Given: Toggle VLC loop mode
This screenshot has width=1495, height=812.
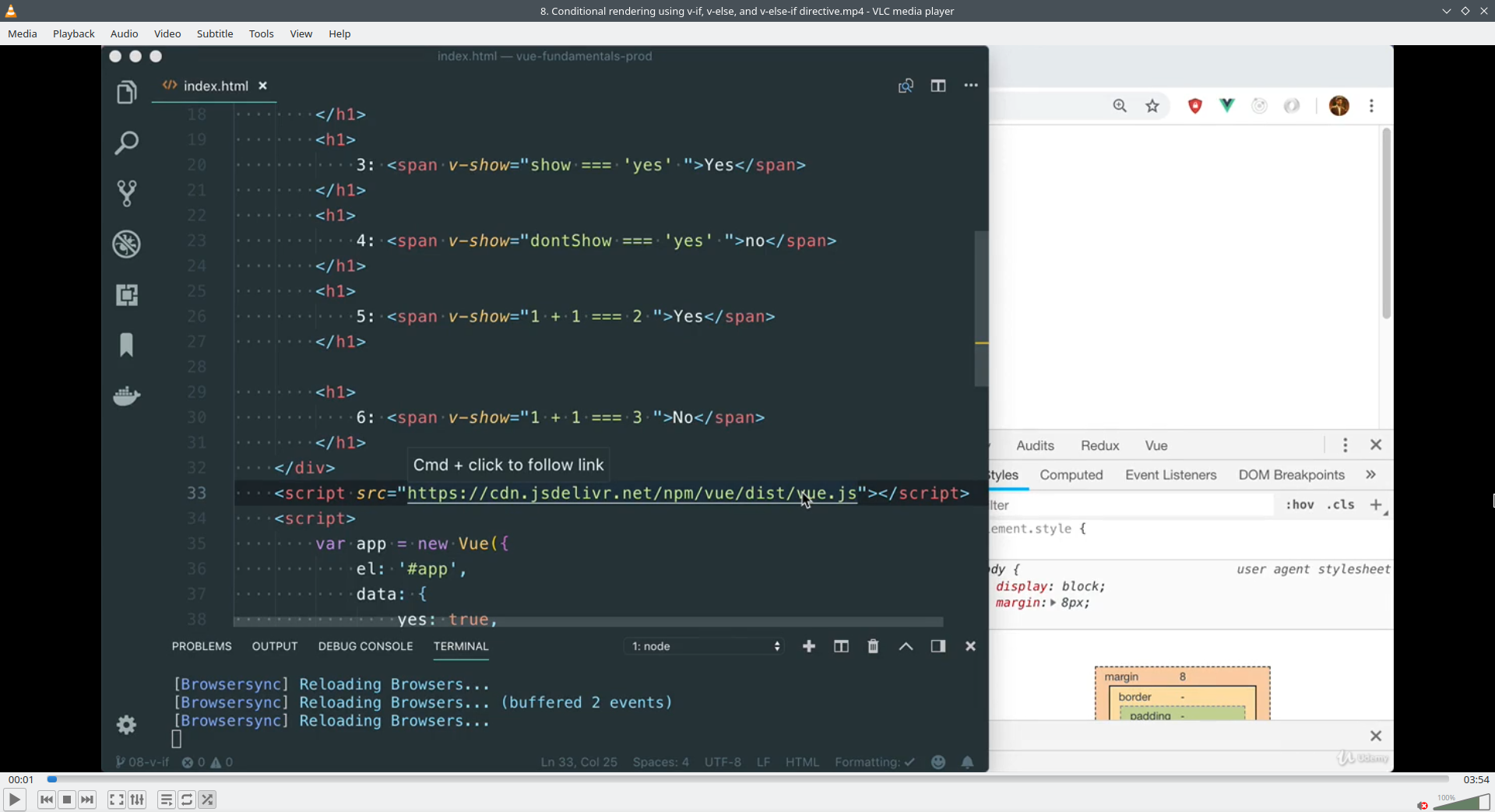Looking at the screenshot, I should tap(187, 800).
